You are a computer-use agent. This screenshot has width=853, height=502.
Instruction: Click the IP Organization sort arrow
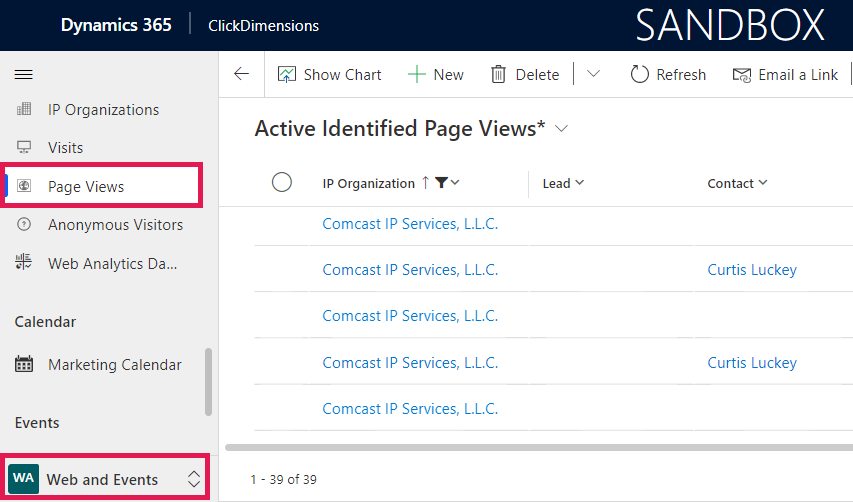click(x=425, y=183)
